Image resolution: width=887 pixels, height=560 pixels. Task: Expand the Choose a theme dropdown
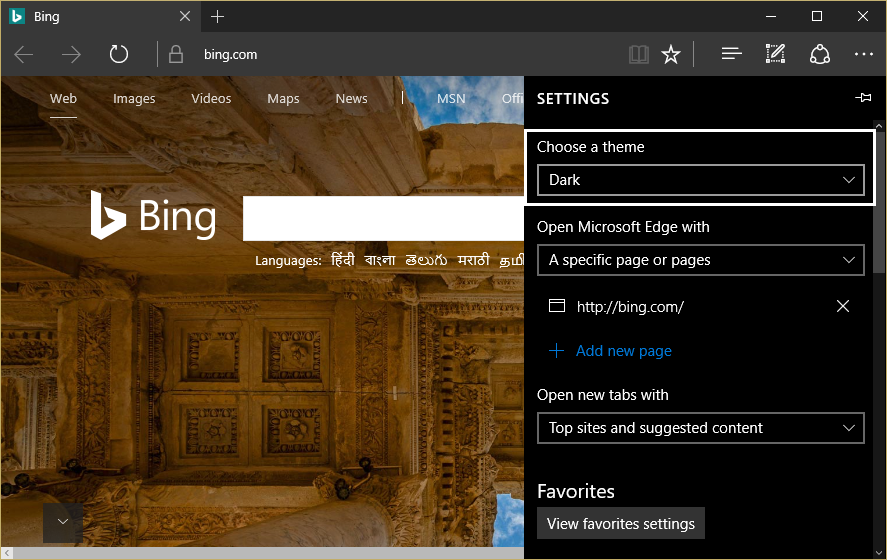pyautogui.click(x=701, y=180)
